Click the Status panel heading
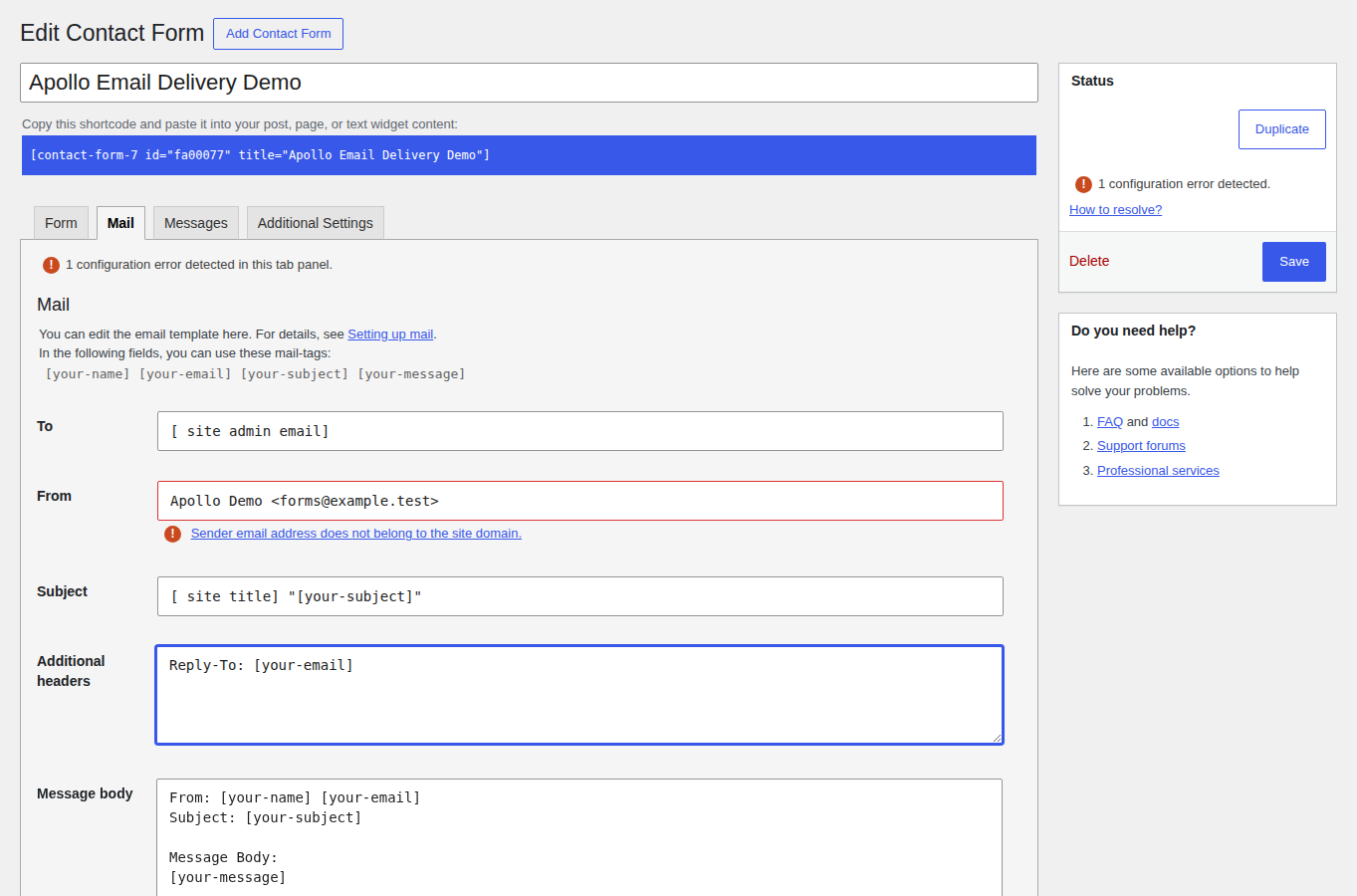1357x896 pixels. pos(1092,81)
